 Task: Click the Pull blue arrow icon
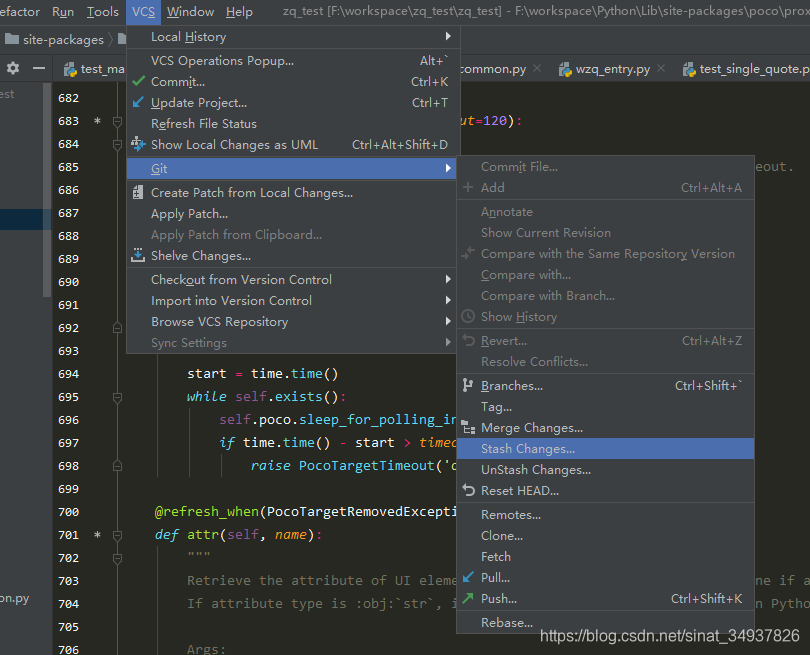click(x=468, y=577)
